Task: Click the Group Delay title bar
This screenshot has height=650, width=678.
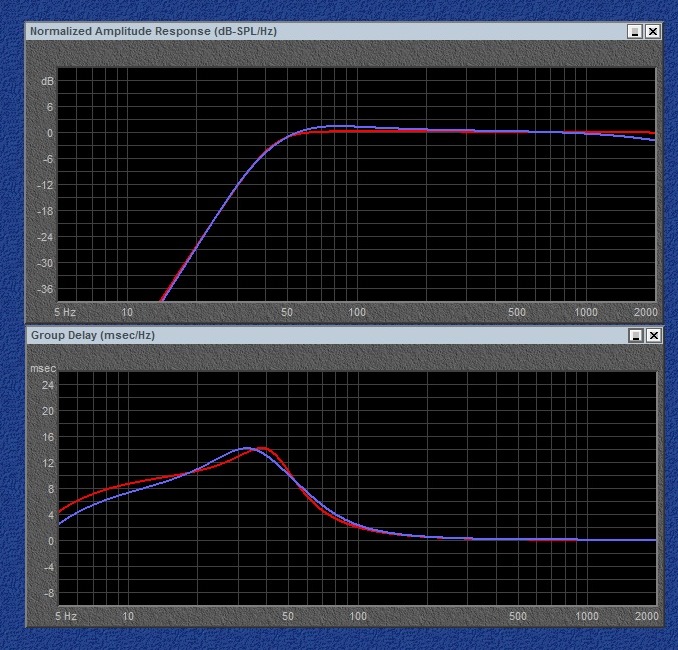Action: [x=300, y=335]
